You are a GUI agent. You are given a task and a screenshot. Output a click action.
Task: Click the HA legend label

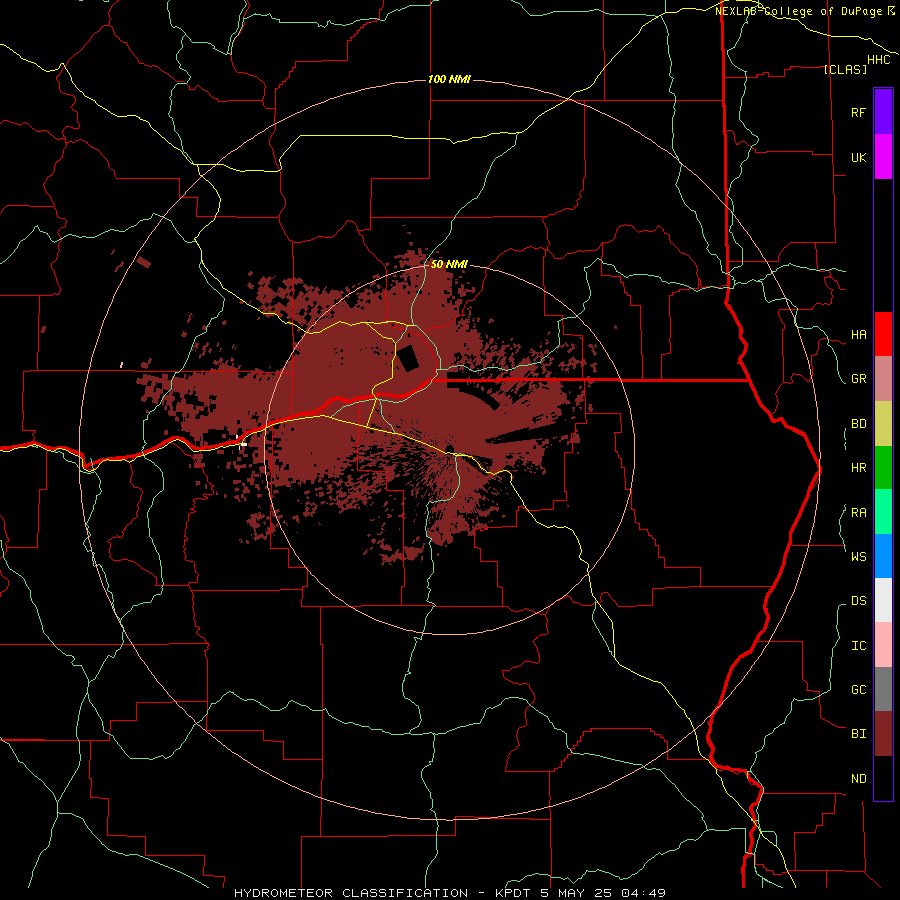[858, 335]
